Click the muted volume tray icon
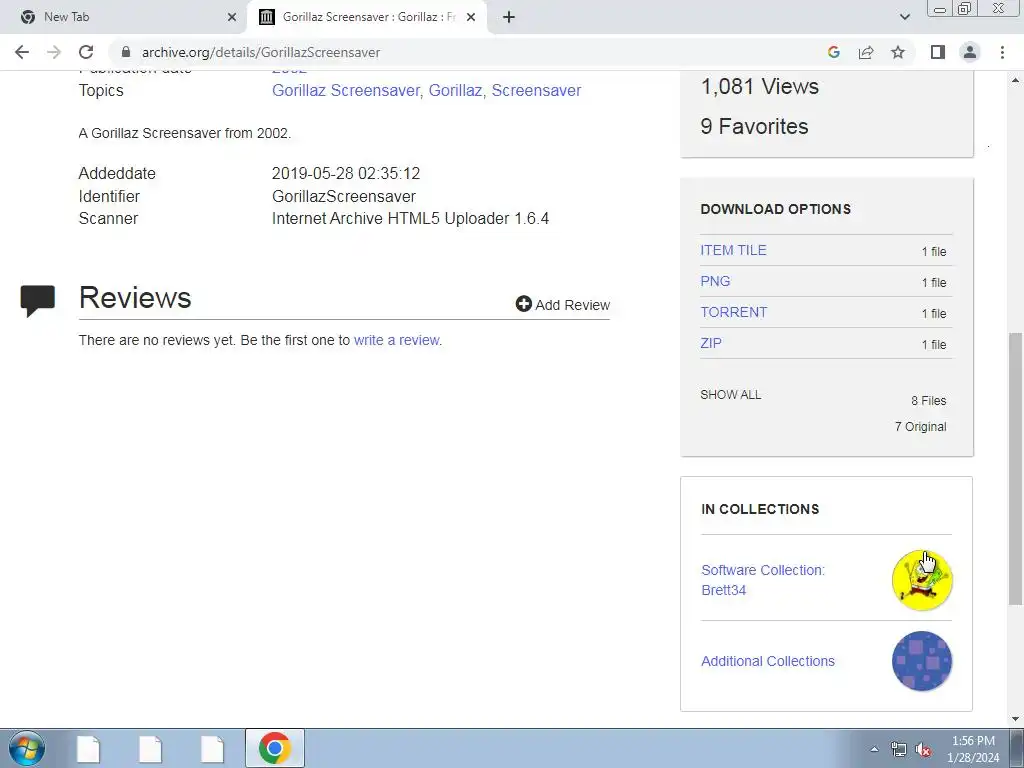 (923, 750)
